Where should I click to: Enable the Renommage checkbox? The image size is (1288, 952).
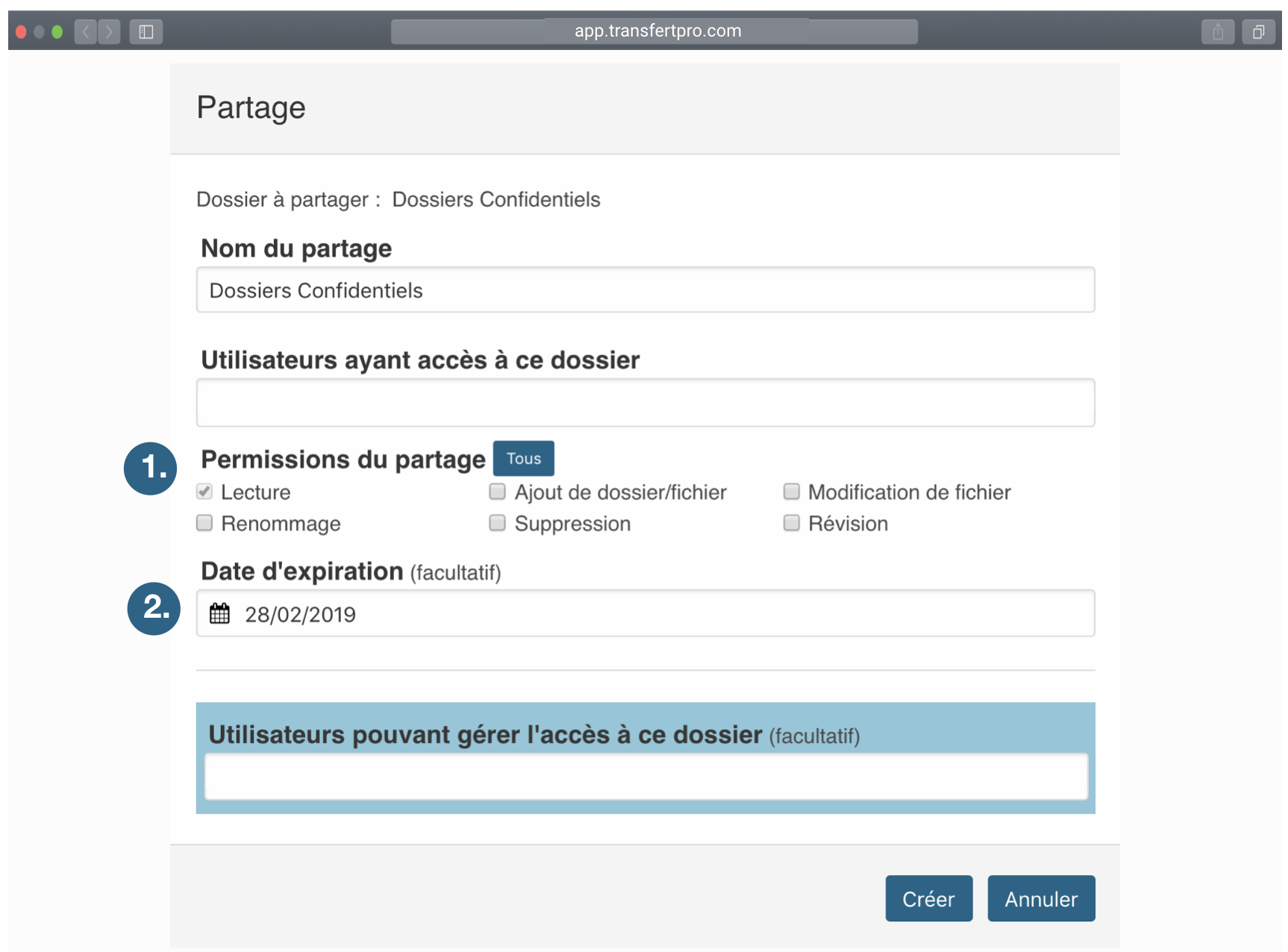[204, 523]
